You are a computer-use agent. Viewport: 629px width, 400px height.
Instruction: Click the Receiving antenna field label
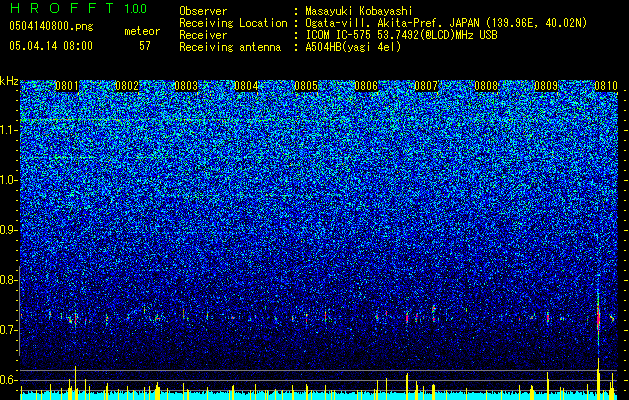[x=230, y=47]
